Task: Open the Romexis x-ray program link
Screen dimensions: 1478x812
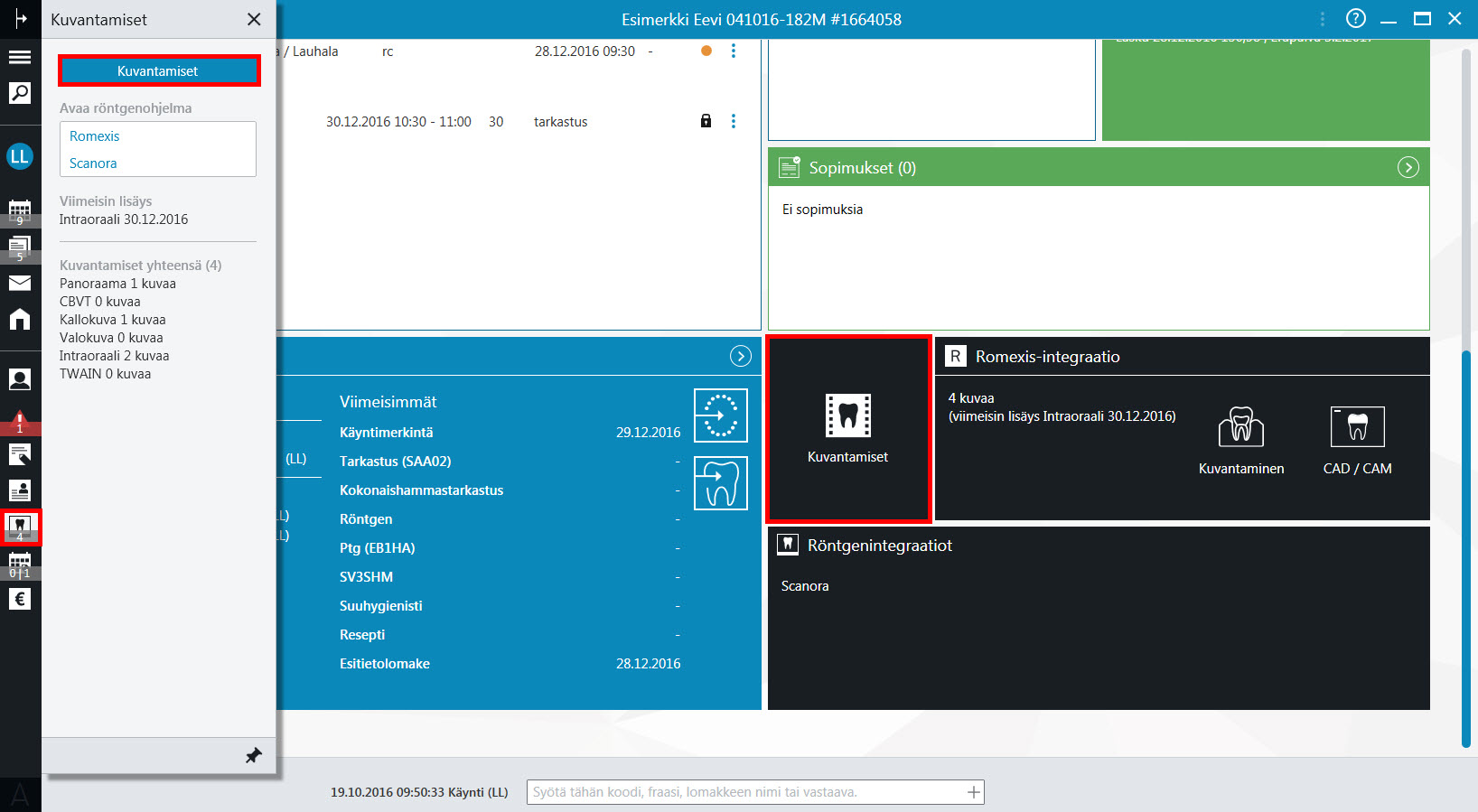Action: [94, 136]
